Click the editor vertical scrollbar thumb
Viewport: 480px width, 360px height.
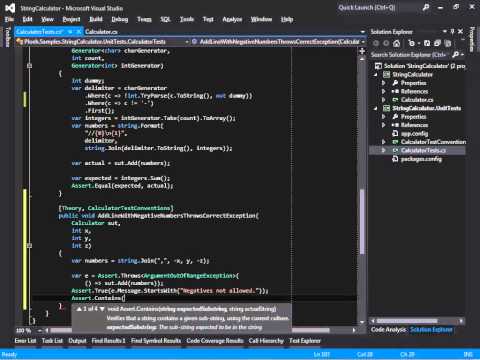coord(362,221)
